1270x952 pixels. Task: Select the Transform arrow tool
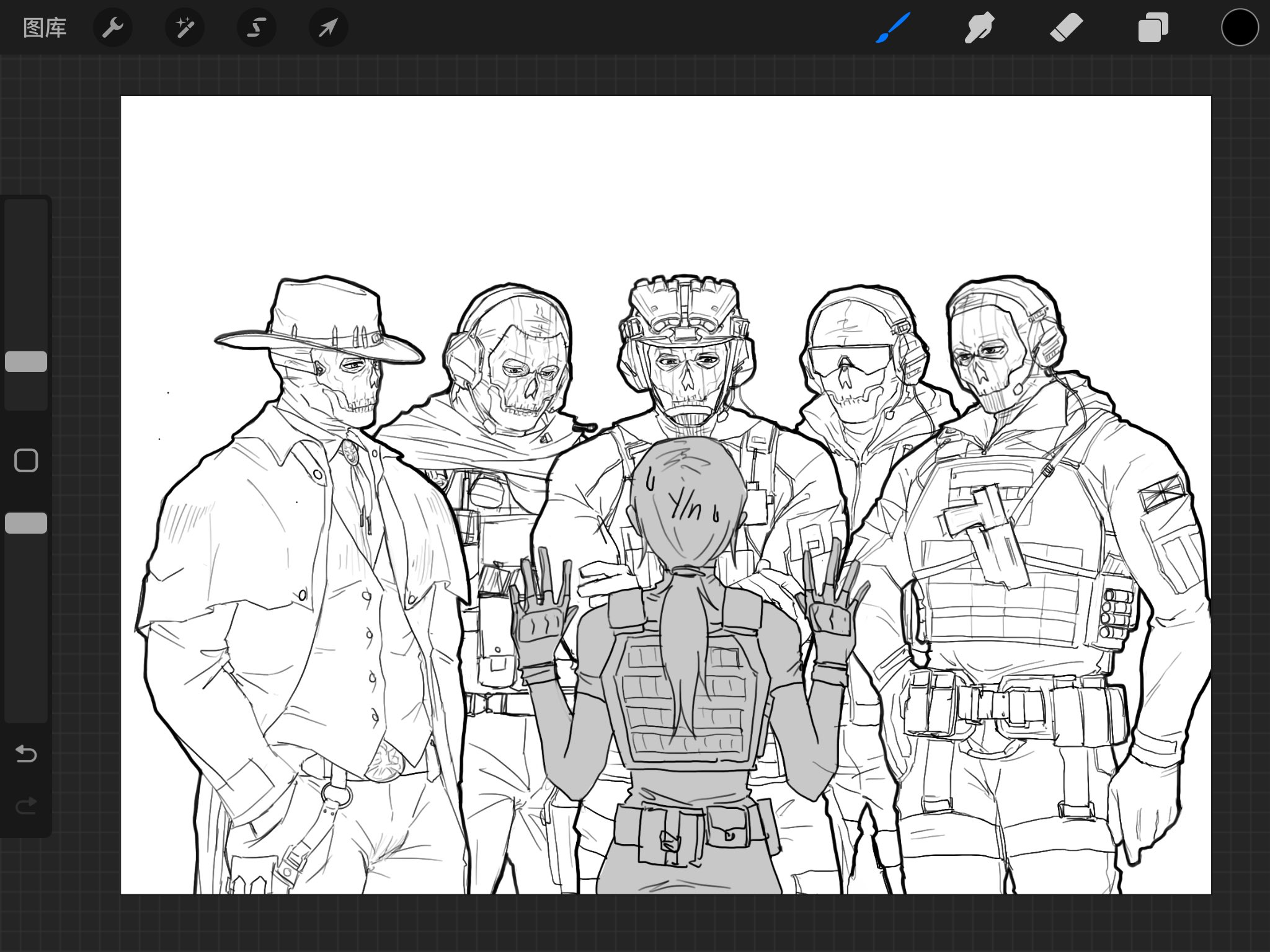329,28
